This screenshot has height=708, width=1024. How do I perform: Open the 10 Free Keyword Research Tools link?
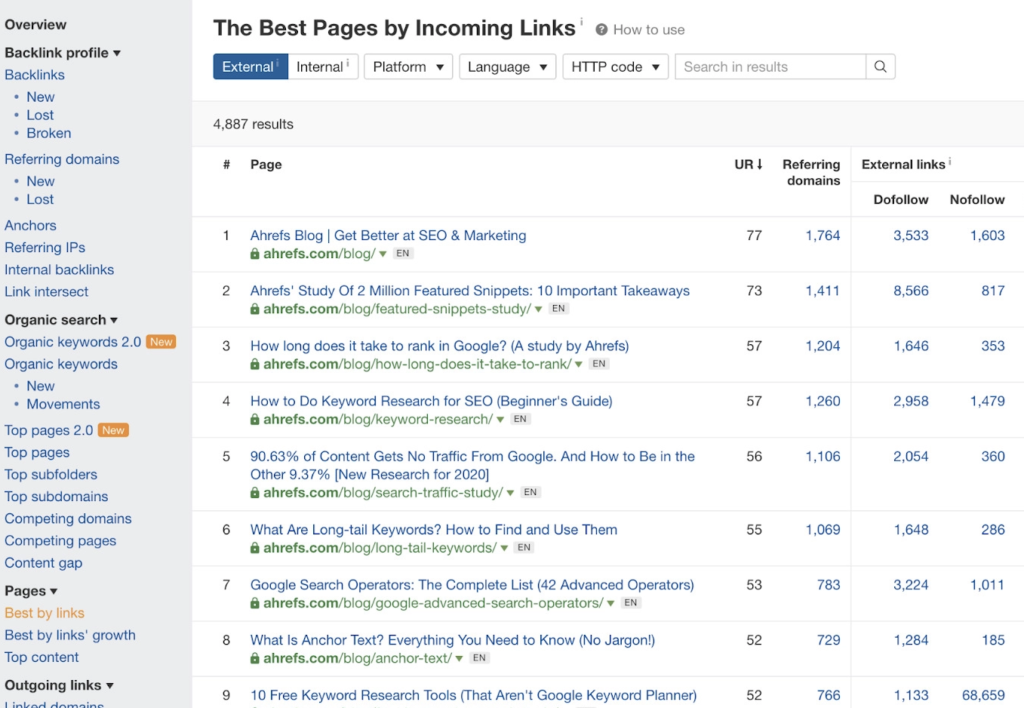pyautogui.click(x=473, y=696)
